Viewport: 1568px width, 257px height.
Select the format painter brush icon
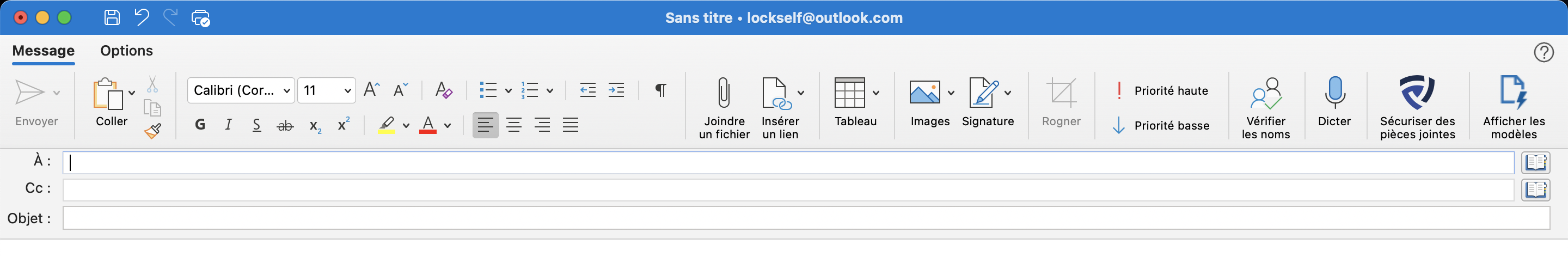(x=152, y=130)
